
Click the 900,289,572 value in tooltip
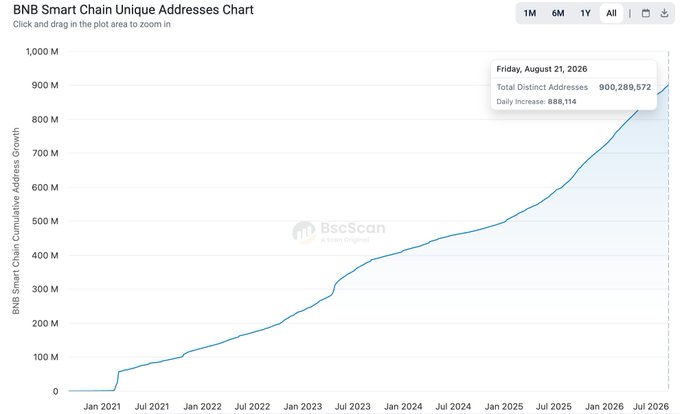click(x=625, y=87)
